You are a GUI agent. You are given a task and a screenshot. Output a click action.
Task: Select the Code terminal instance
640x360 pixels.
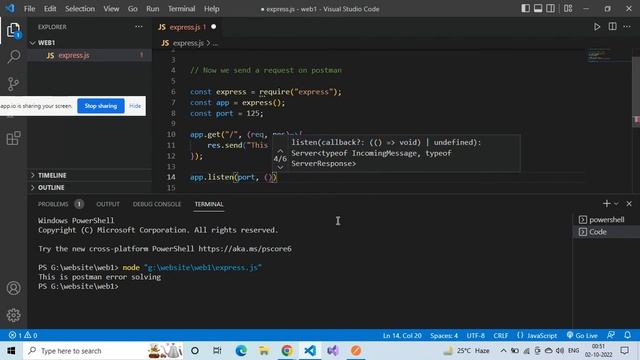(x=605, y=232)
